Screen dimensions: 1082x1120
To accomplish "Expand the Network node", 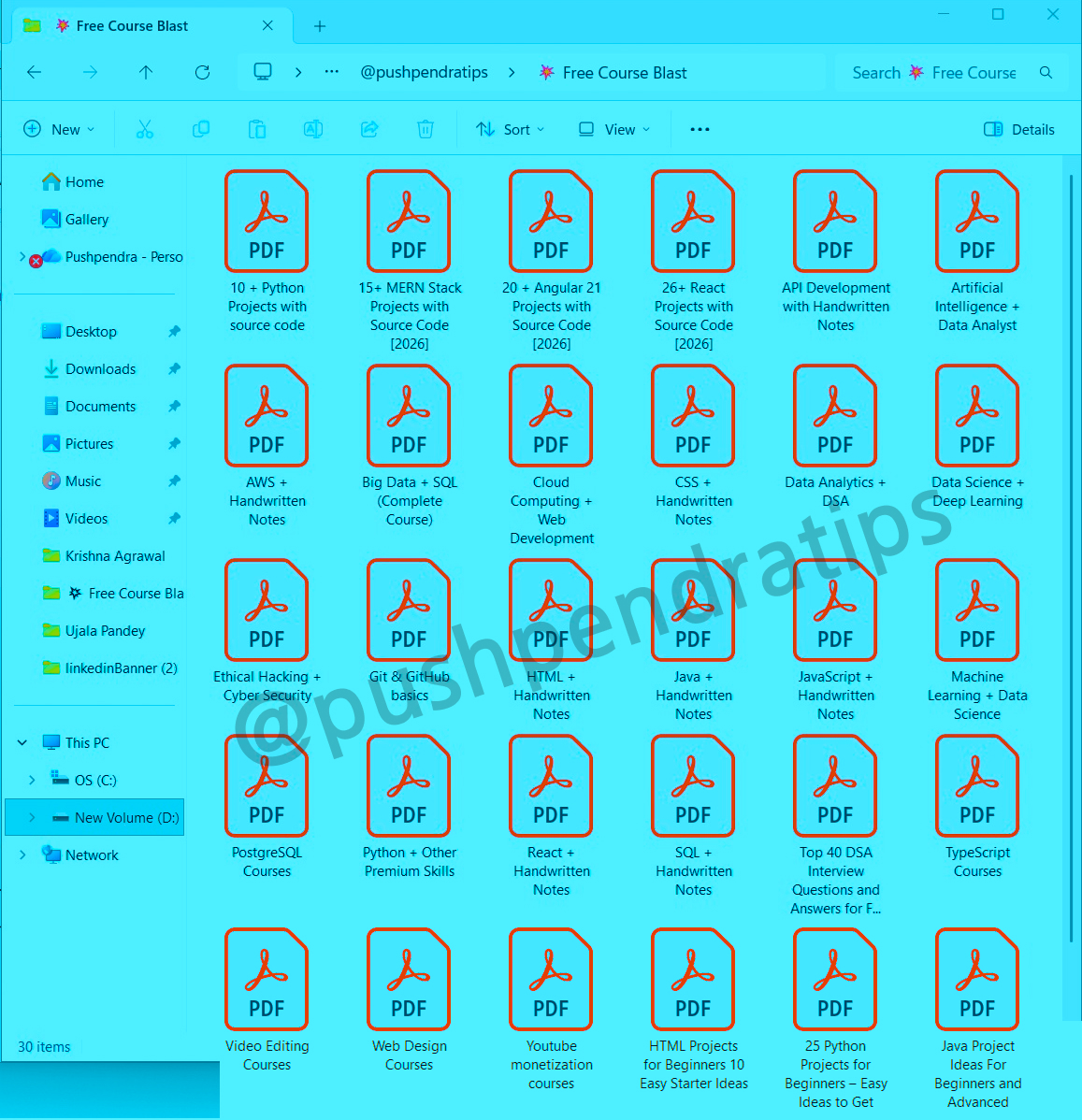I will 22,855.
